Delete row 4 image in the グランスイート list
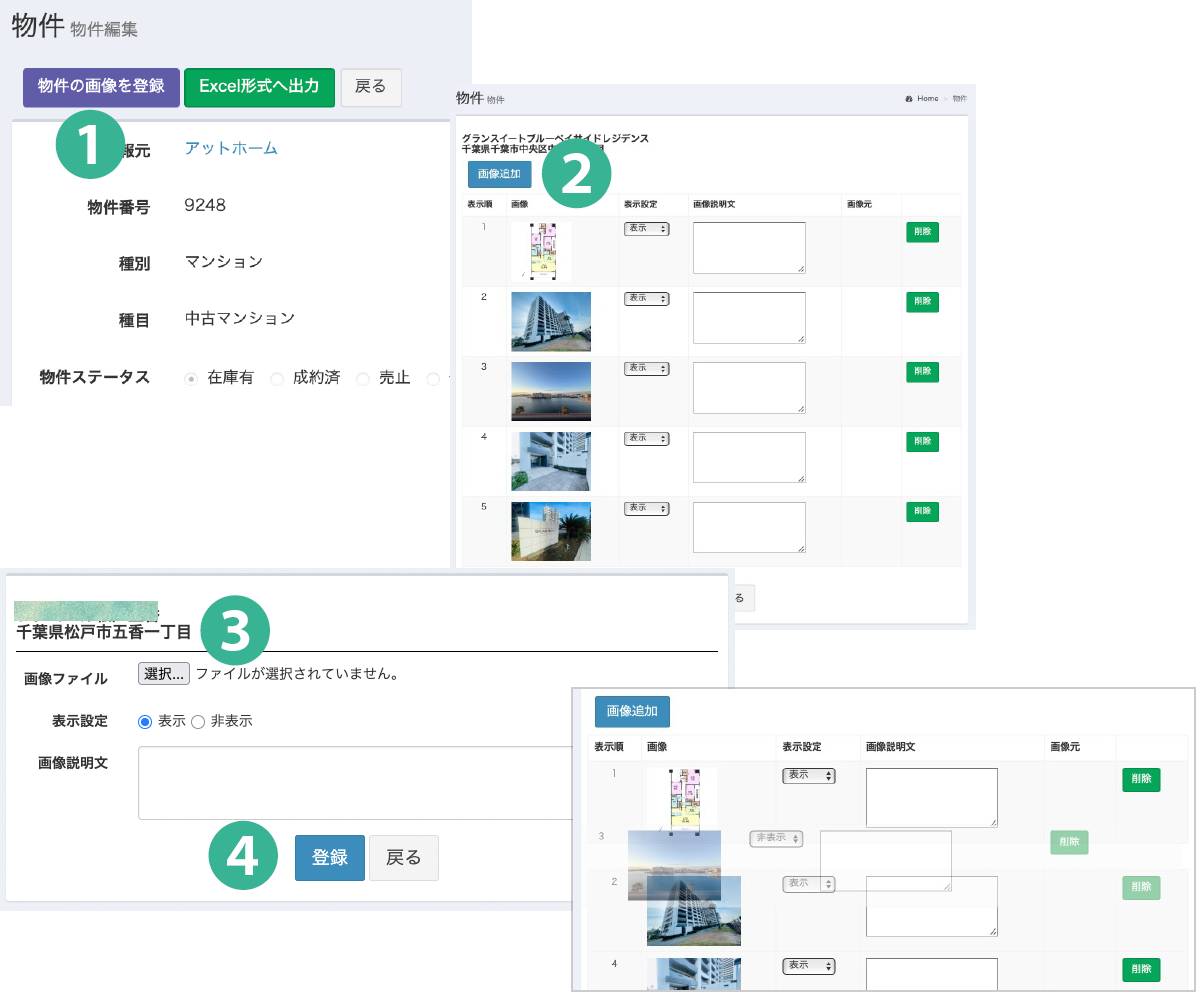 pos(922,442)
